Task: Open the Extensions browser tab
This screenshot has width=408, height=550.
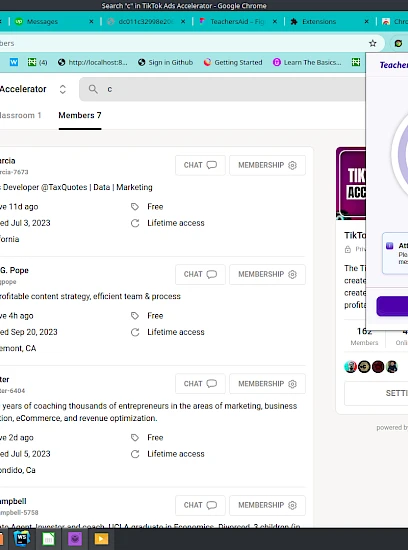Action: point(319,22)
